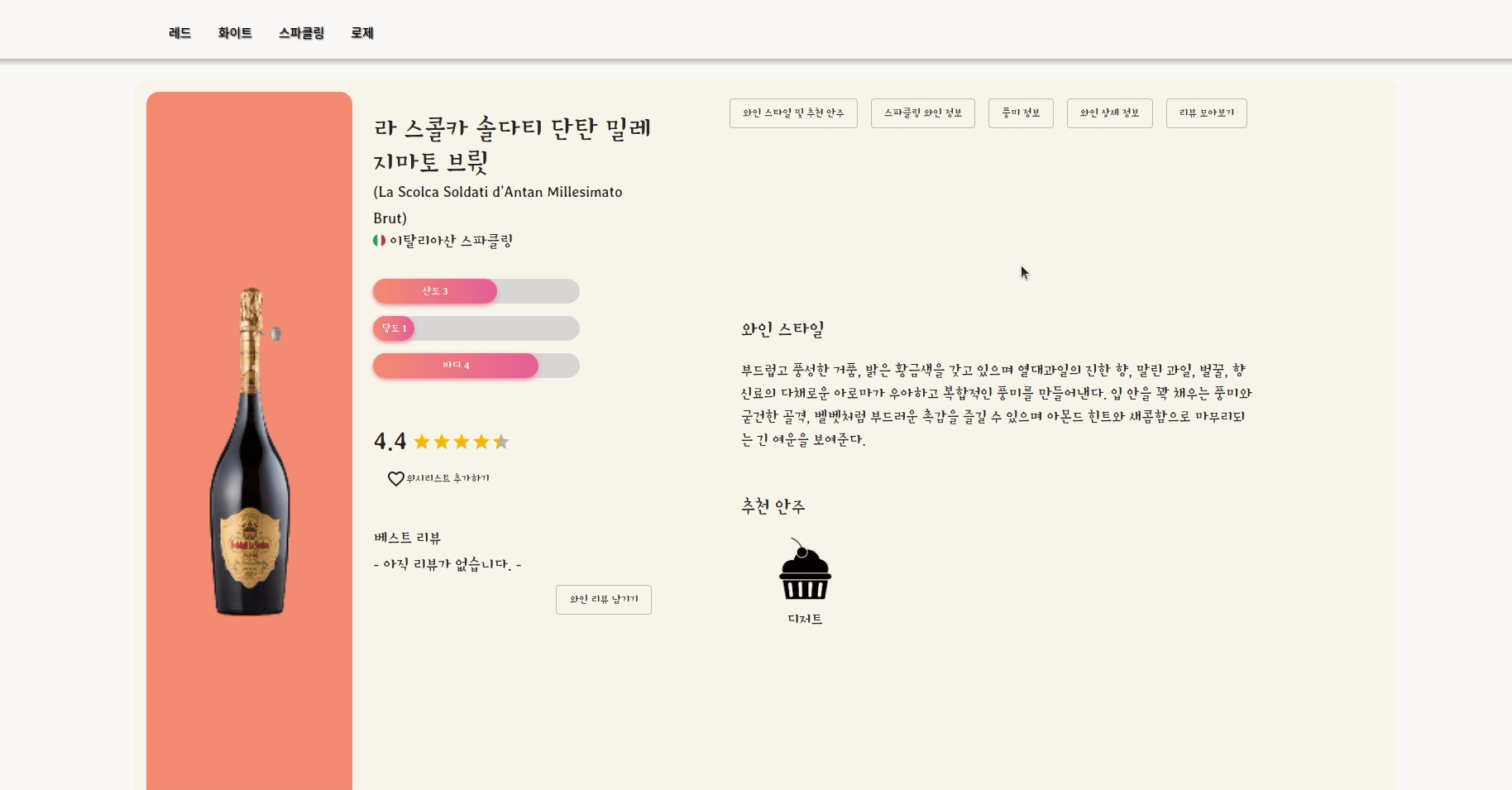Click the 이탈리아산 스파클링 origin text
Screen dimensions: 1512x790
point(452,241)
